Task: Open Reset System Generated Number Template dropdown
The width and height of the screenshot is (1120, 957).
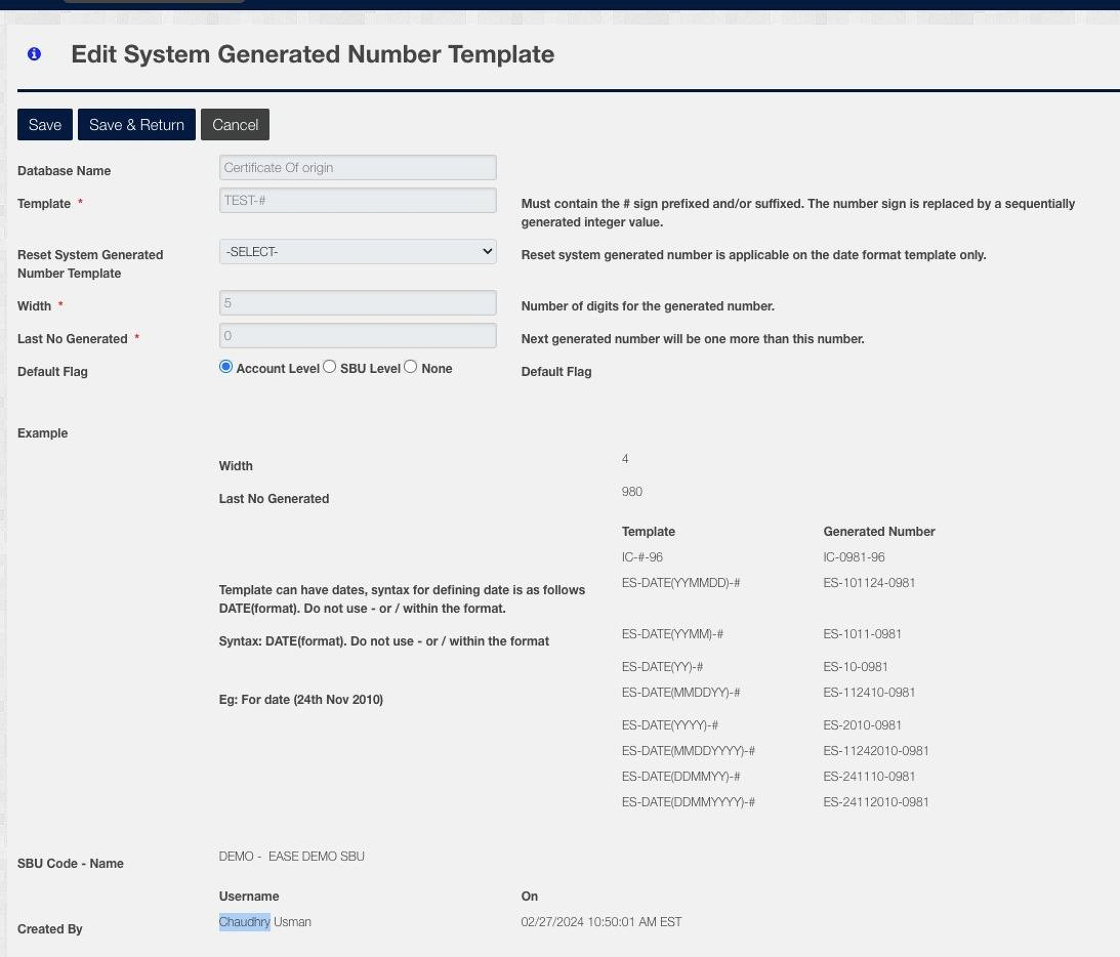Action: coord(358,251)
